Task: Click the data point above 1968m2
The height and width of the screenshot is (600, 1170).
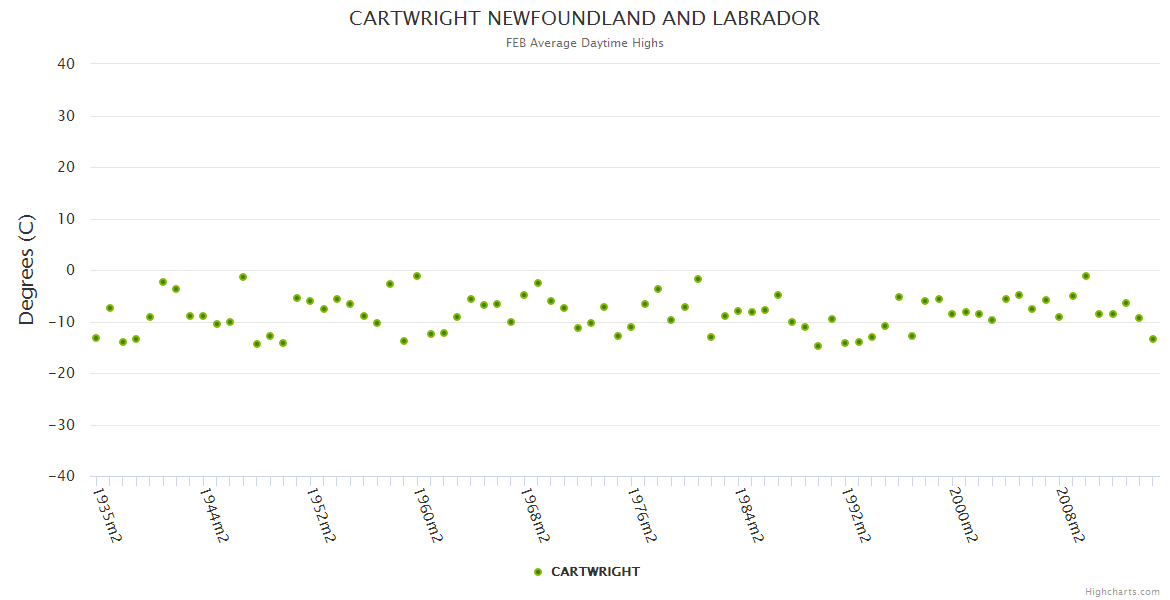Action: tap(524, 295)
